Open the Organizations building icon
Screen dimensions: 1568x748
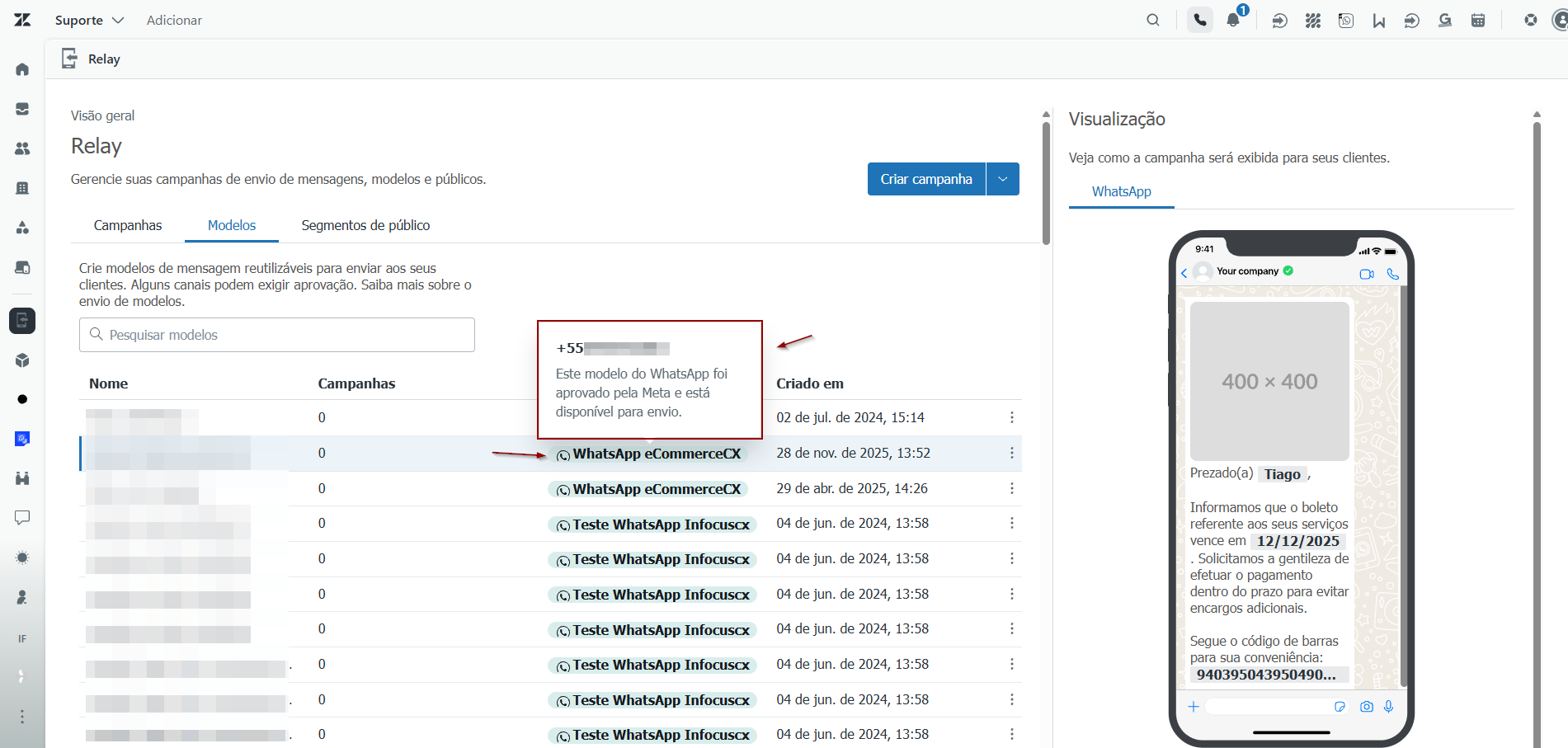click(22, 188)
